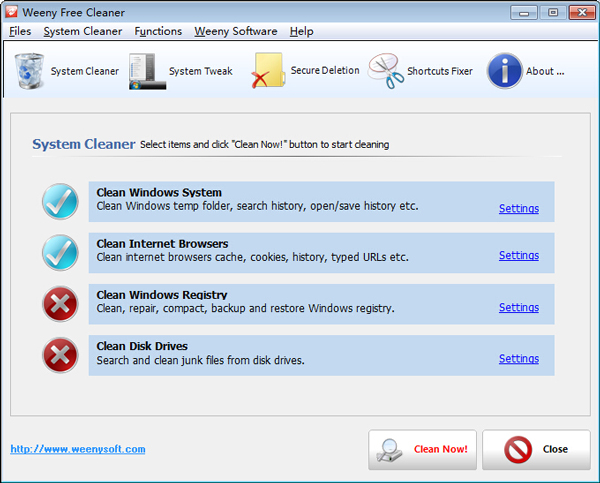The height and width of the screenshot is (483, 600).
Task: Open Settings for Clean Windows System
Action: [519, 209]
